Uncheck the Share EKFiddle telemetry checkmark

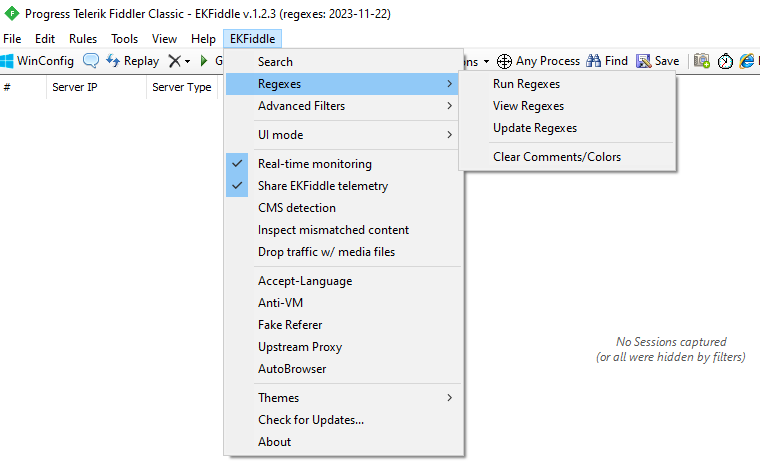tap(237, 186)
